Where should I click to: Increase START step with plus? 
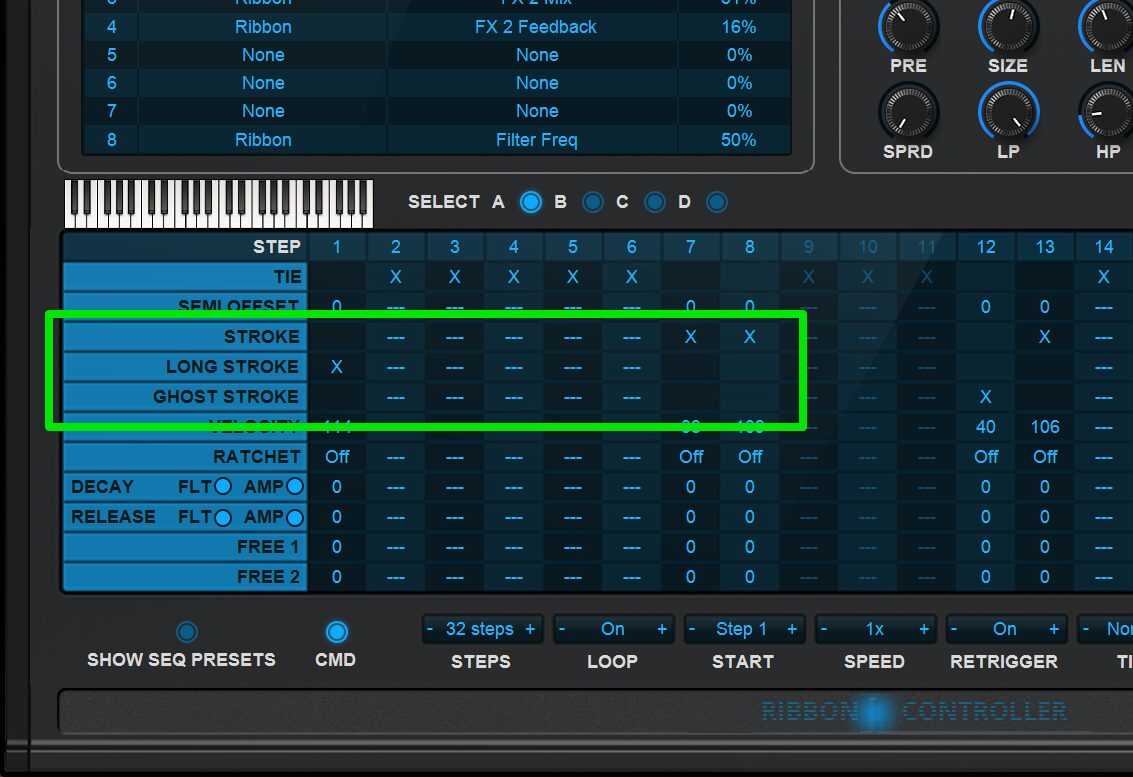tap(792, 629)
